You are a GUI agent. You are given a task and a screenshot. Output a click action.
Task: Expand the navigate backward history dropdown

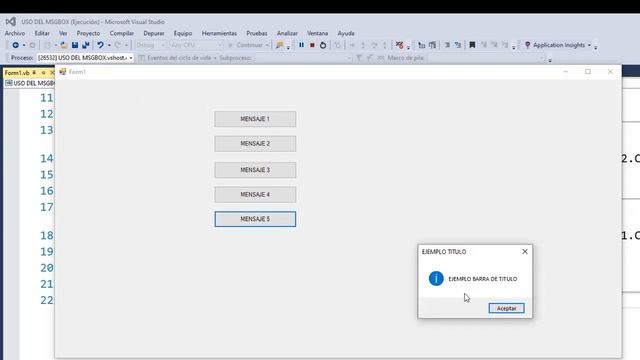pos(24,45)
